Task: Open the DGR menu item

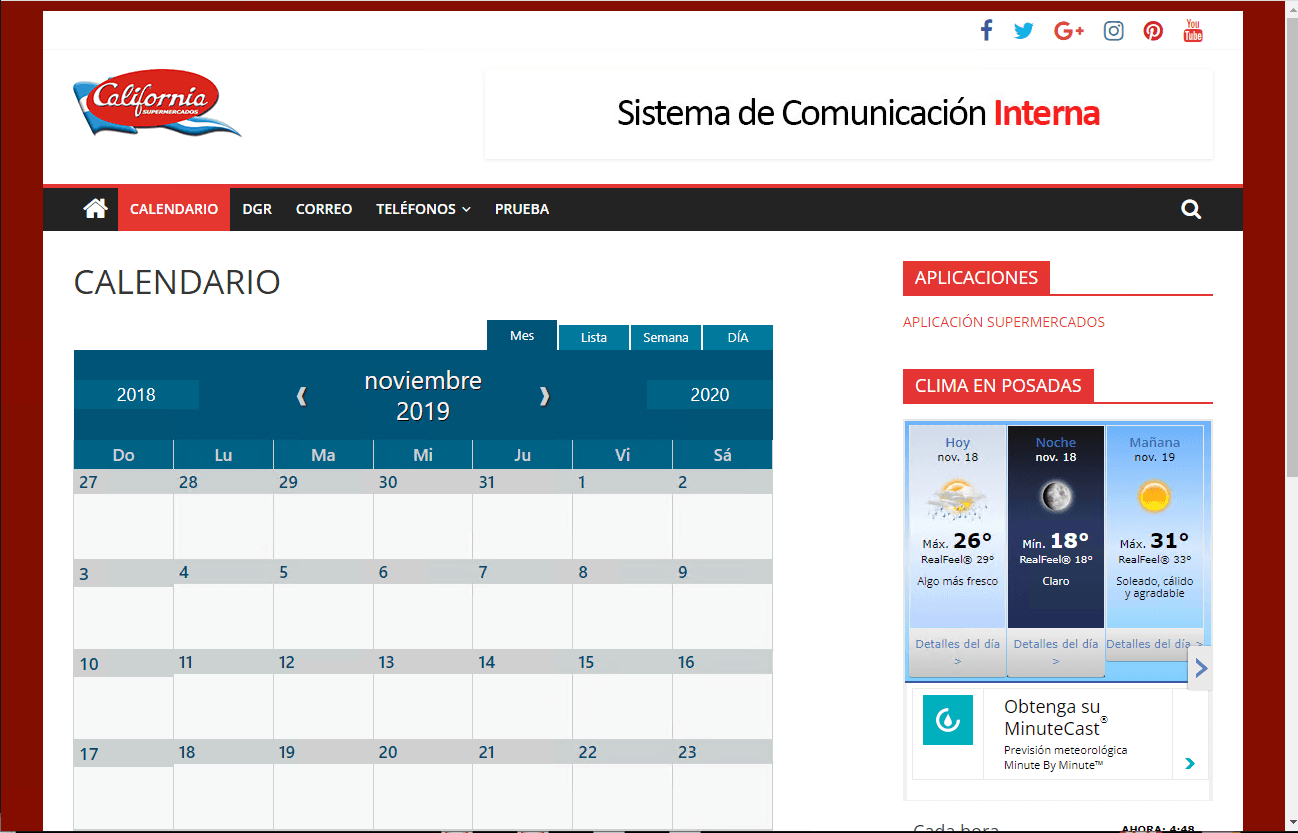Action: coord(257,209)
